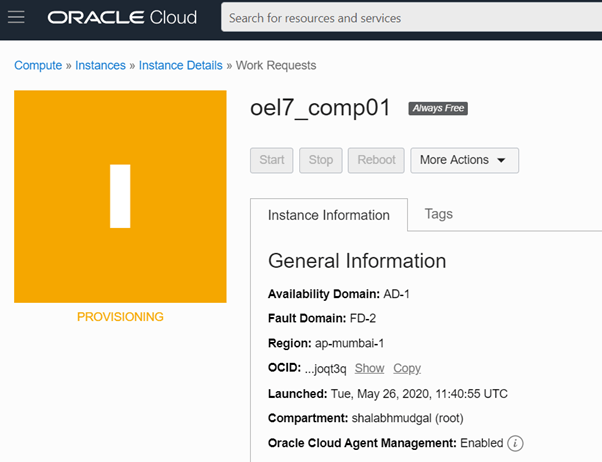Switch to the Instance Information tab
The height and width of the screenshot is (462, 602).
coord(329,215)
